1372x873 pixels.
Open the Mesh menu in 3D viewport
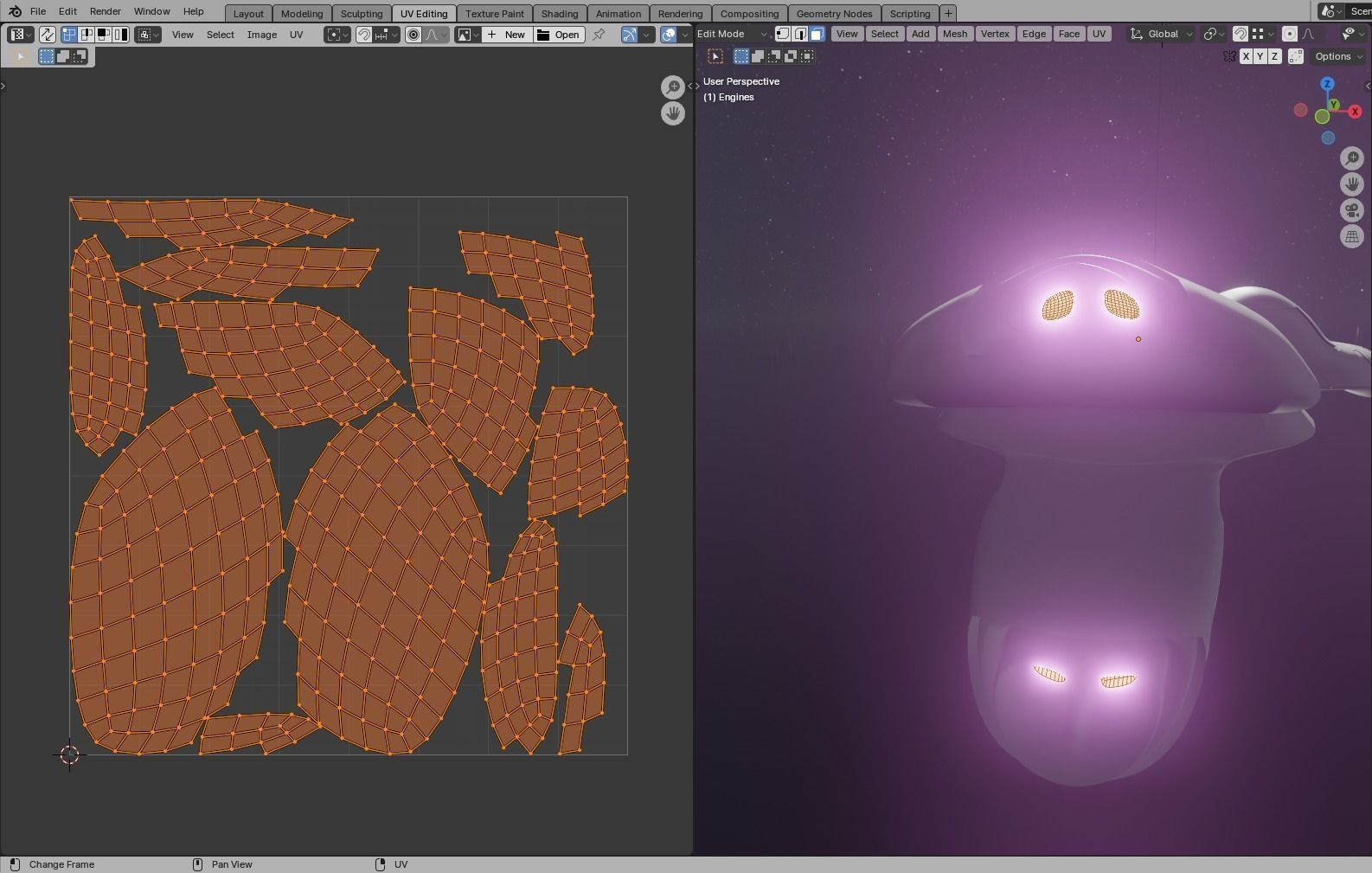click(955, 34)
